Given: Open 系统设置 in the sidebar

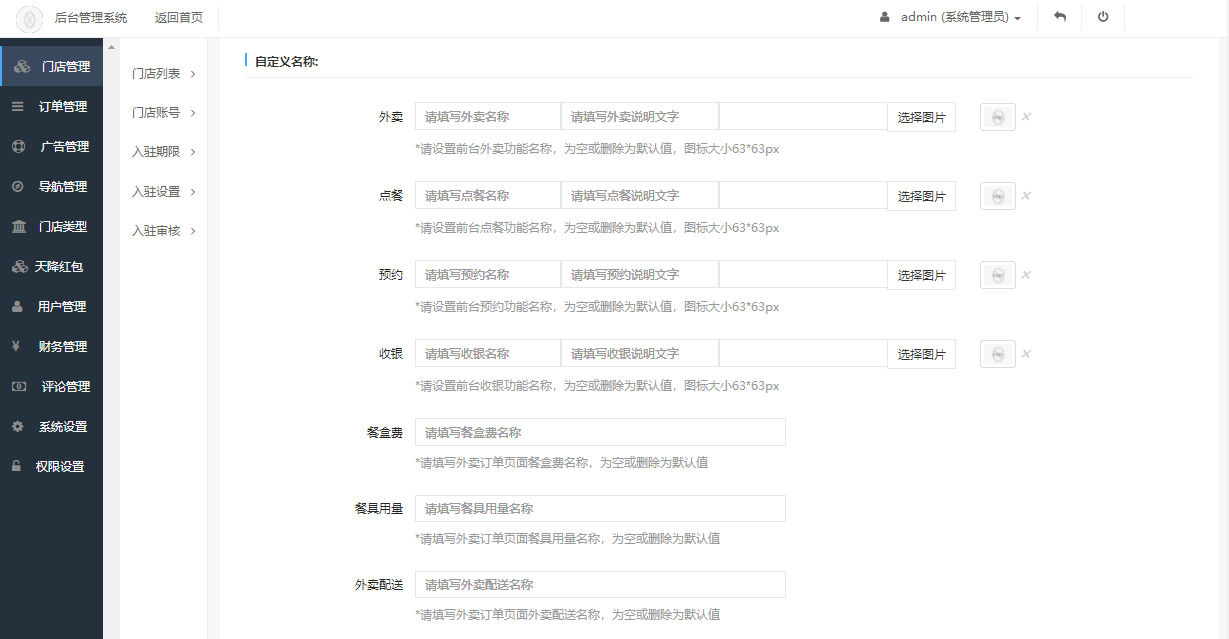Looking at the screenshot, I should coord(52,426).
